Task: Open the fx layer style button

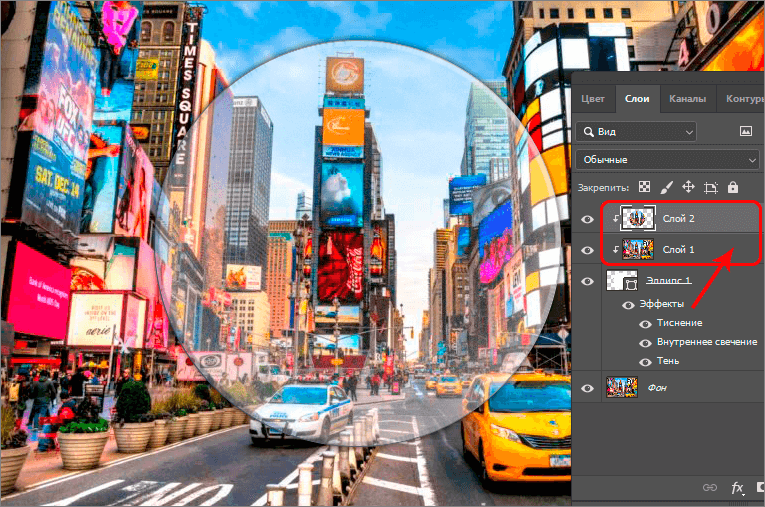Action: (x=737, y=487)
